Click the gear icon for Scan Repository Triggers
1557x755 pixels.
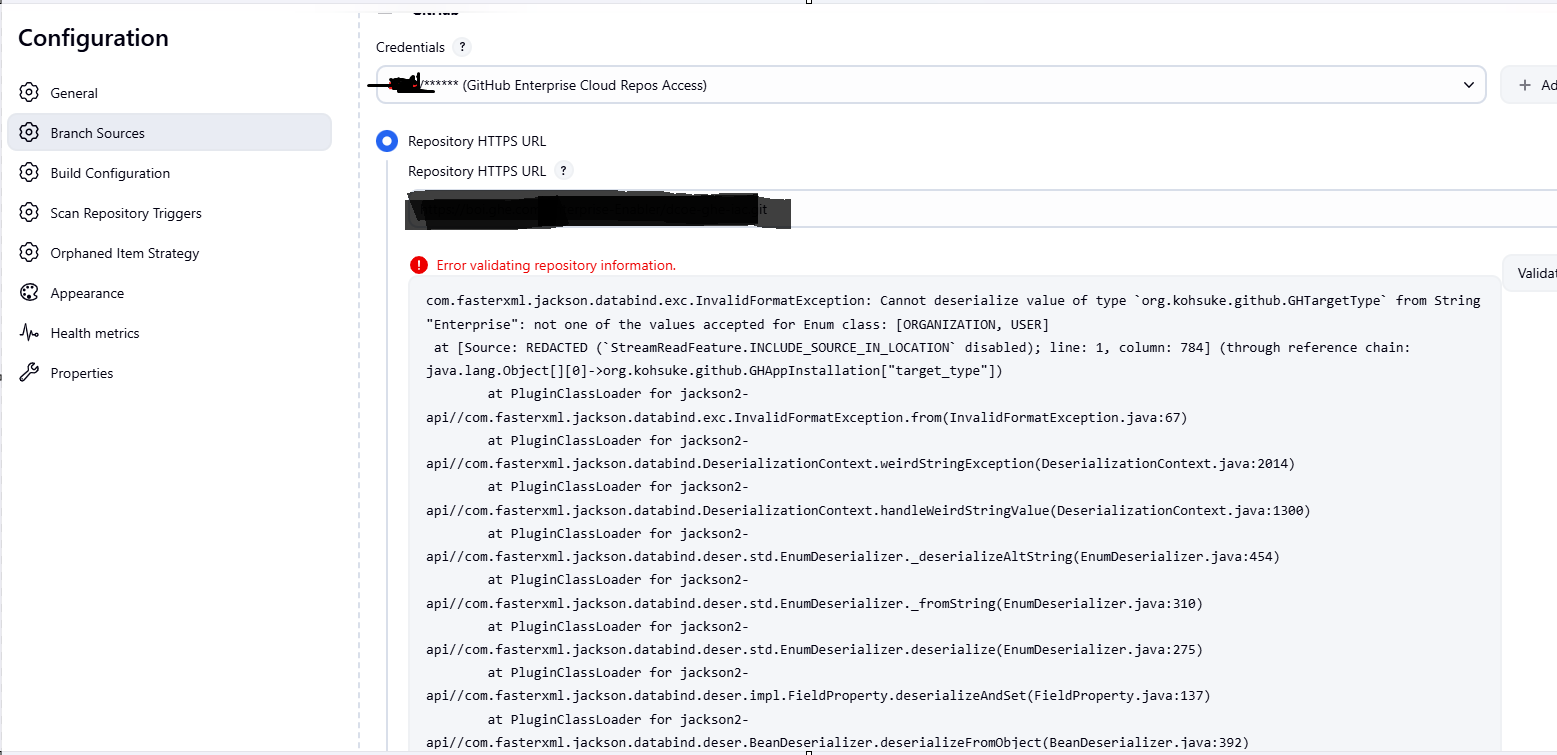29,213
